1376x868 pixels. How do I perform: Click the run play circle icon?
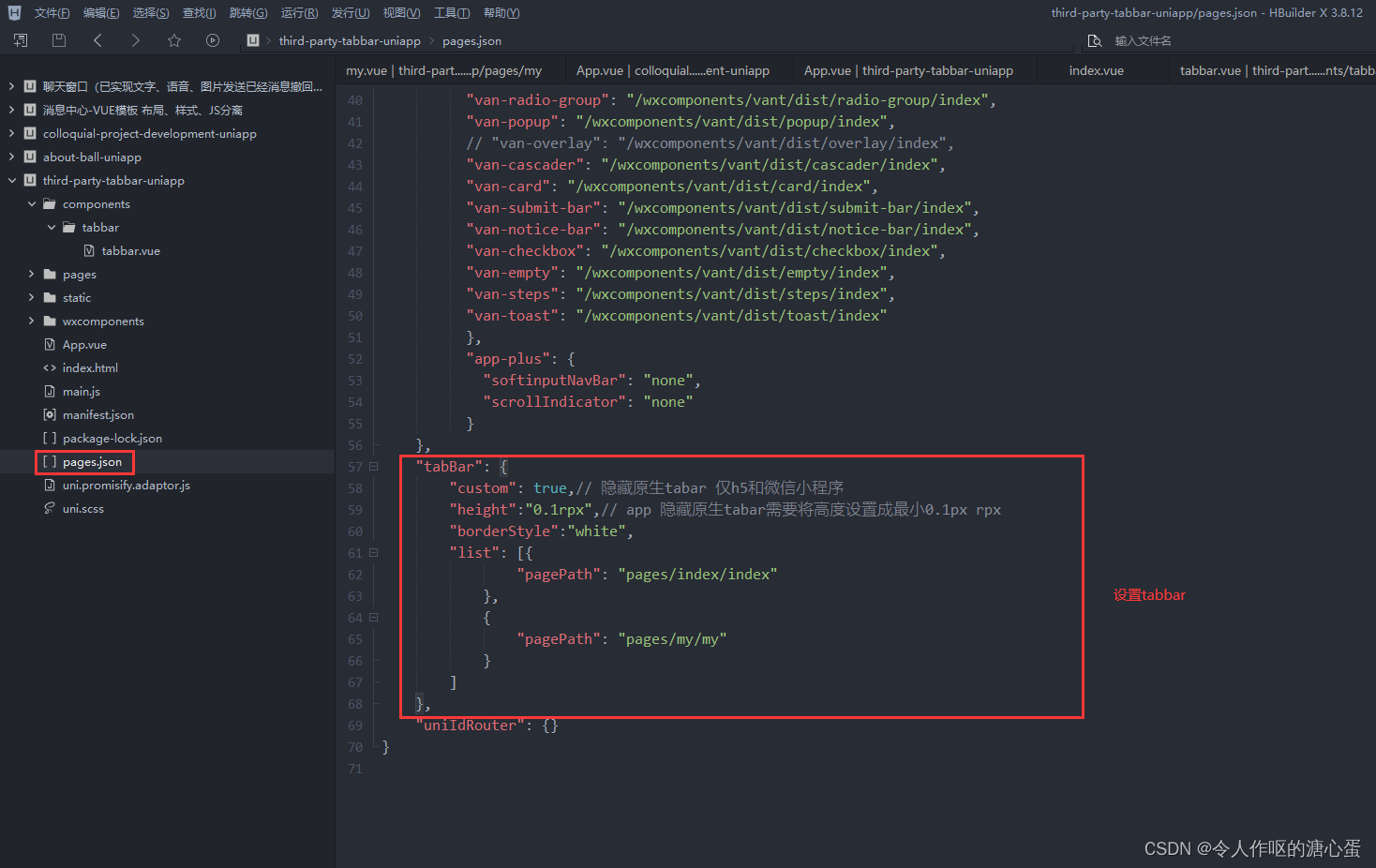(213, 40)
